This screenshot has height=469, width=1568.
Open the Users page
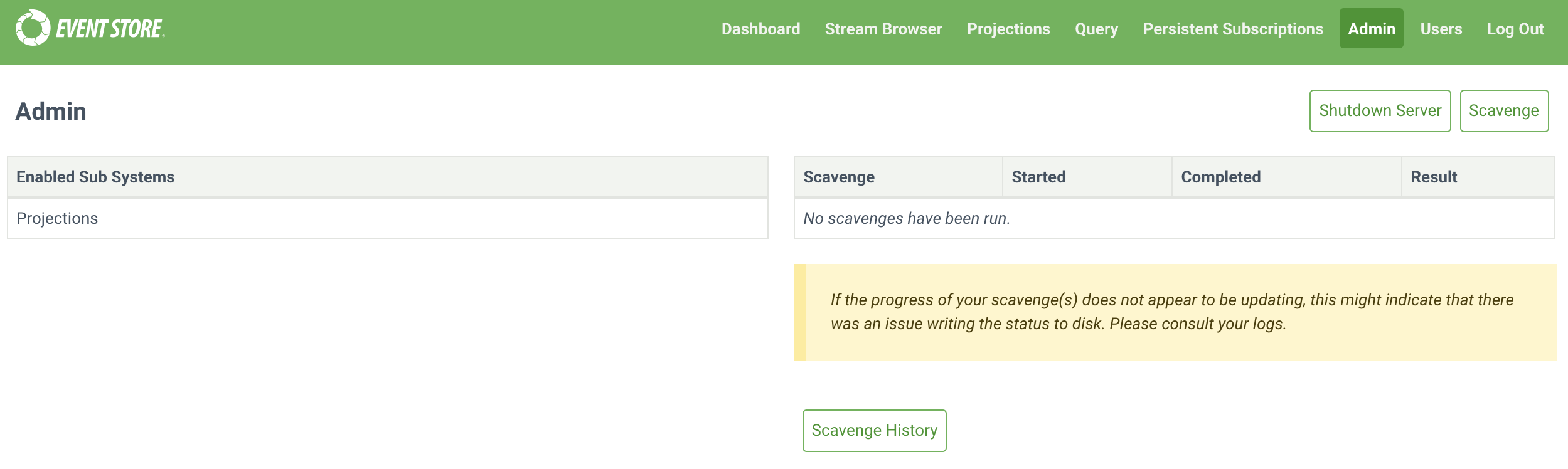tap(1441, 29)
